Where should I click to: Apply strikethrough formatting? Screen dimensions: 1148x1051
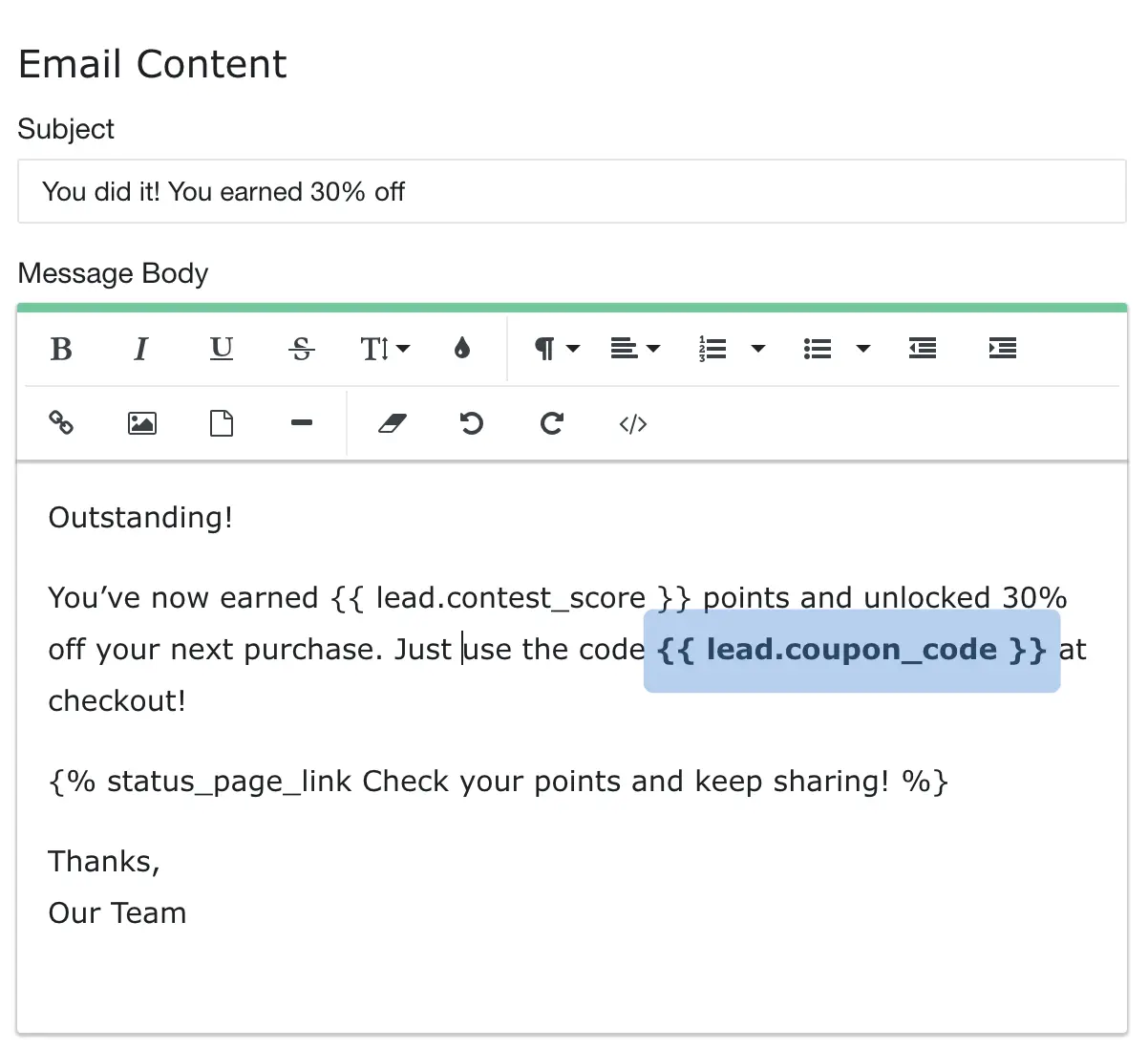pos(302,349)
